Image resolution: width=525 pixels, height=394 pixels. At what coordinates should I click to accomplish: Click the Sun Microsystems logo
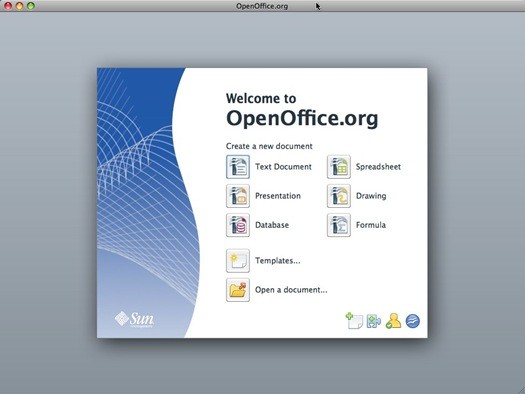coord(134,319)
